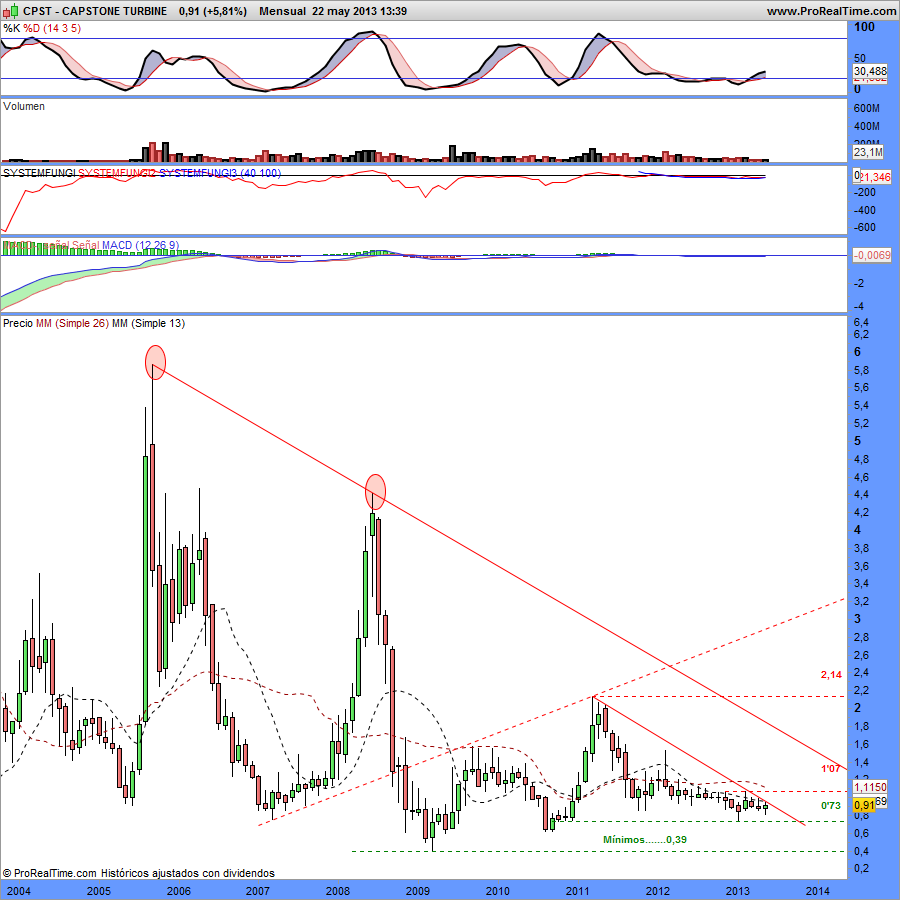Click the '600M' volume axis label
Screen dimensions: 900x900
click(867, 108)
